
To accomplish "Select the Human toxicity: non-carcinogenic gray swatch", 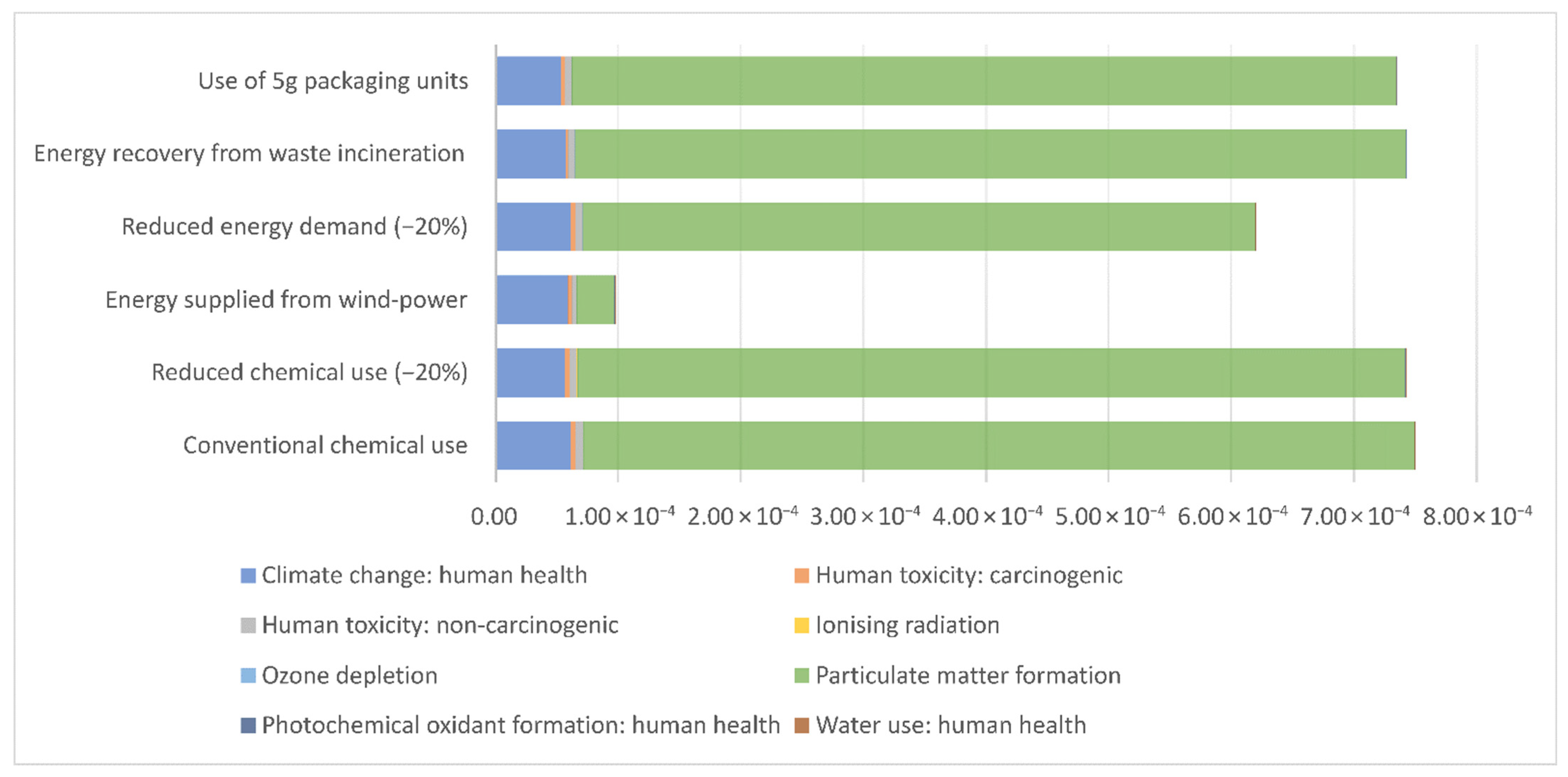I will pos(248,625).
